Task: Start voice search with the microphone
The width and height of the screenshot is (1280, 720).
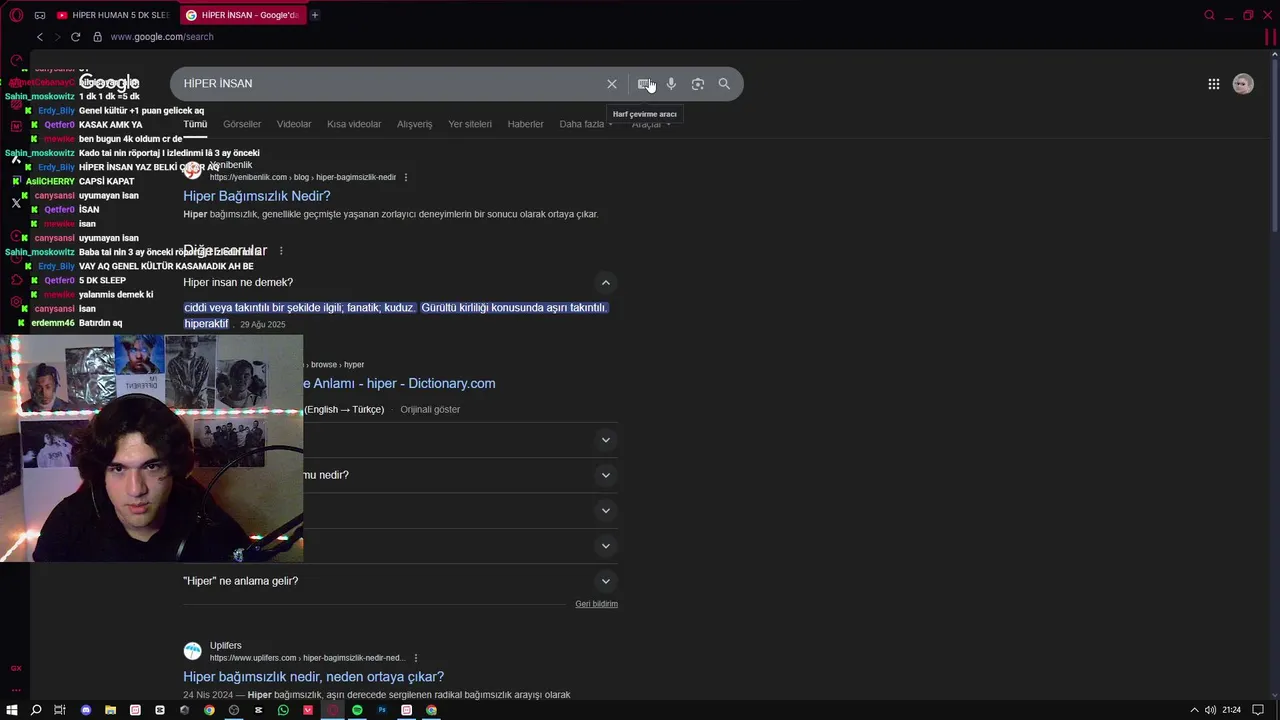Action: point(671,84)
